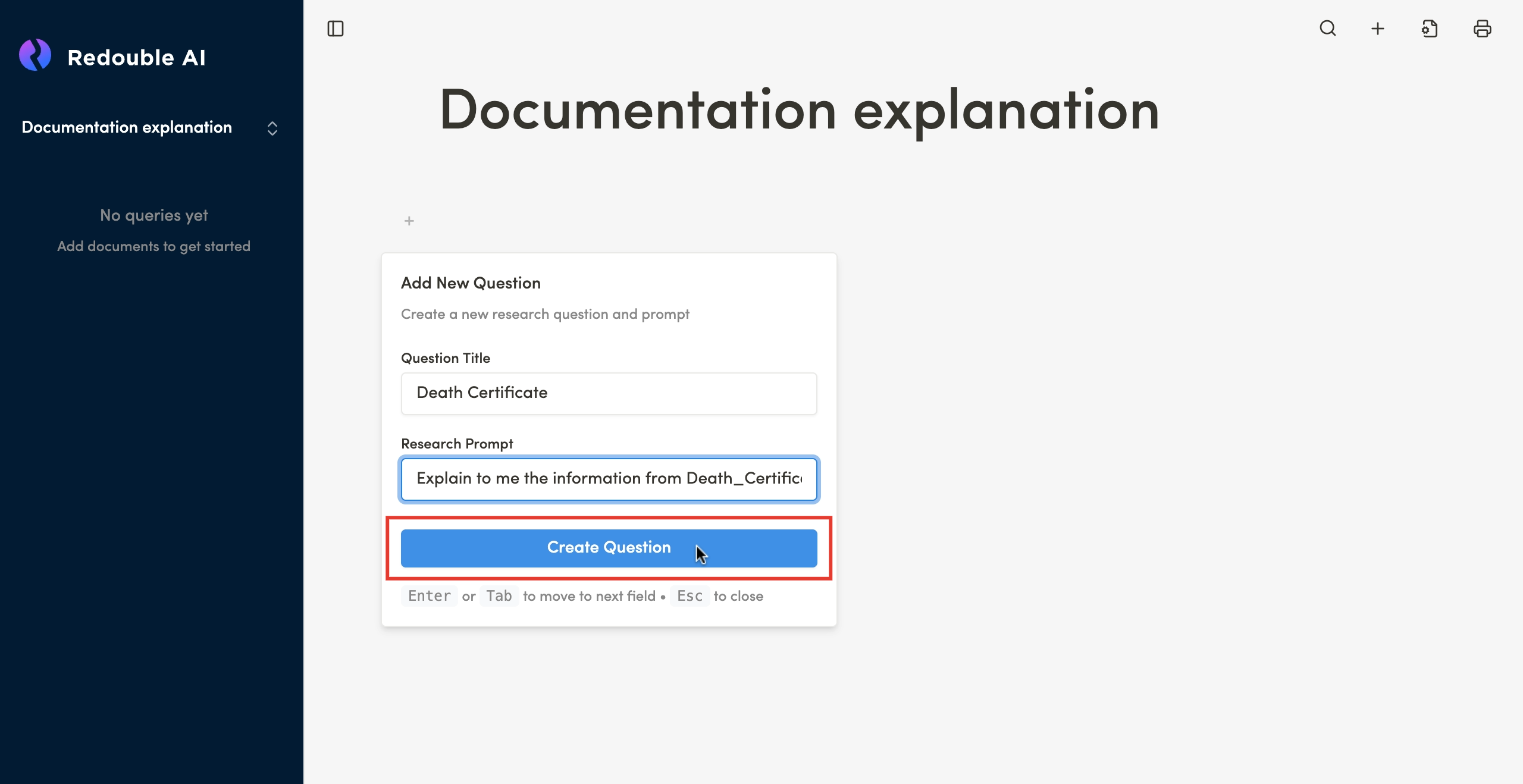Click the Tab key hint

click(499, 596)
